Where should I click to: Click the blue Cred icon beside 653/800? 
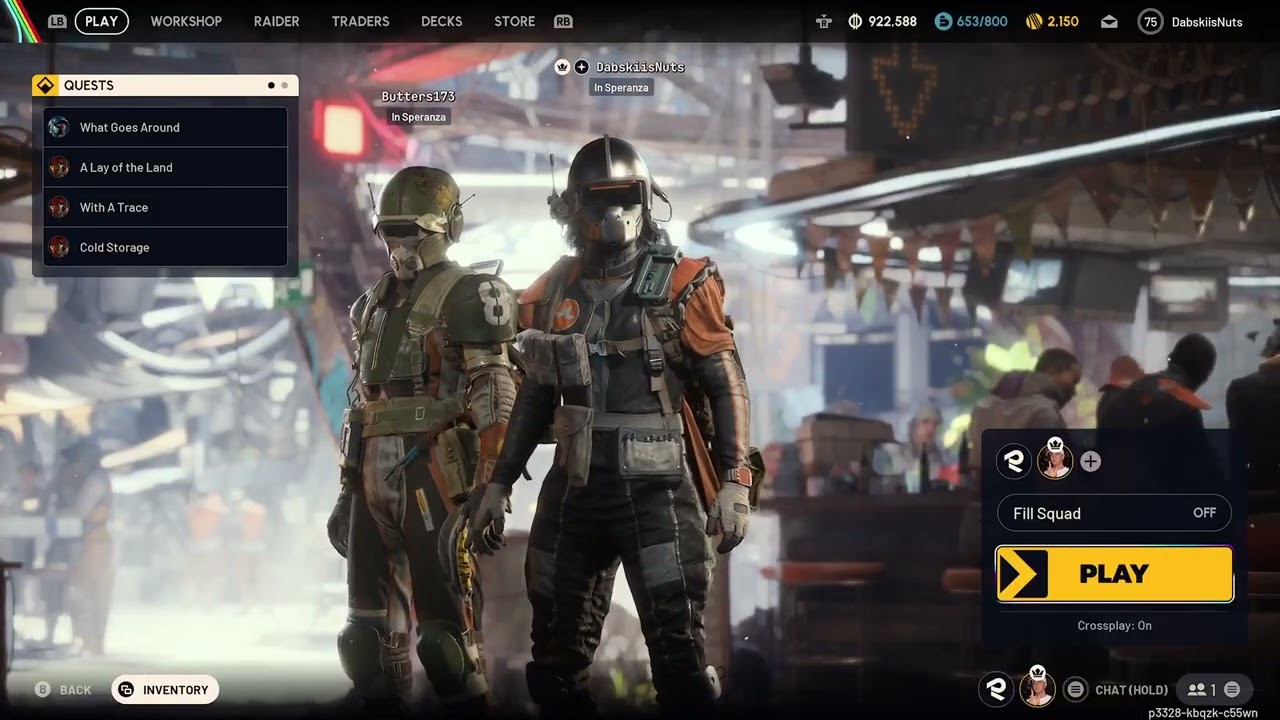[943, 21]
